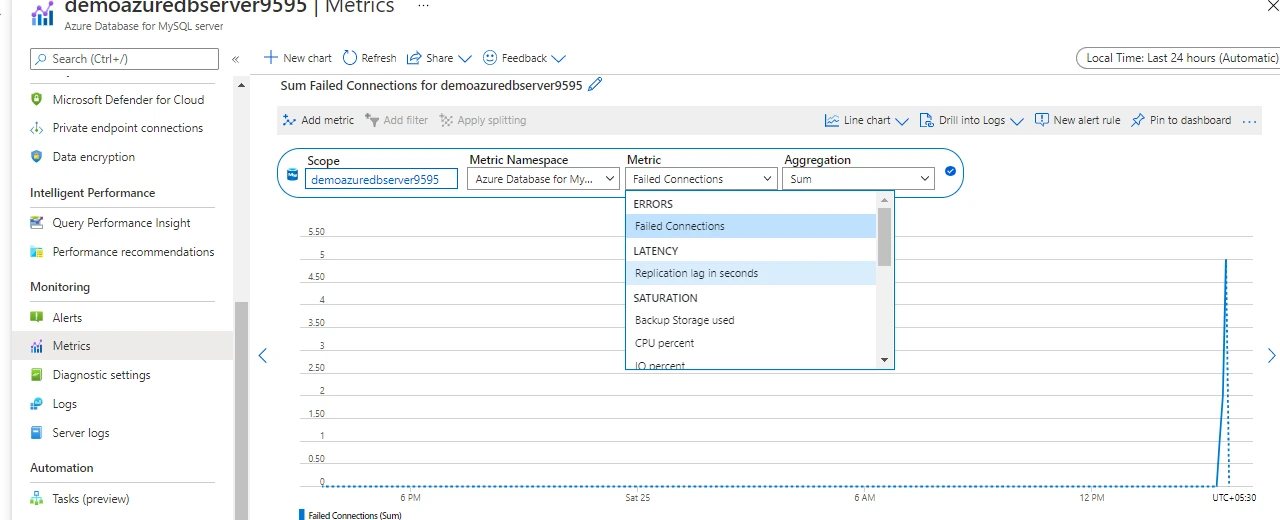Click the Data encryption shield icon
This screenshot has width=1280, height=520.
point(37,157)
